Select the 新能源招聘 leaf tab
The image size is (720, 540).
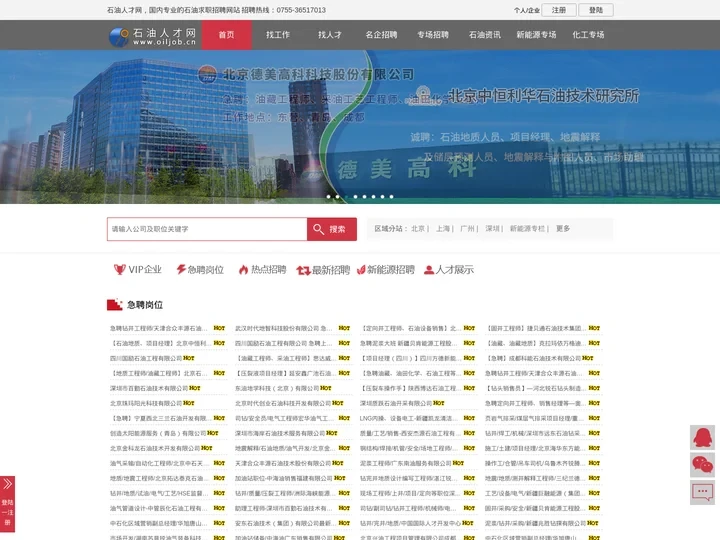coord(386,270)
